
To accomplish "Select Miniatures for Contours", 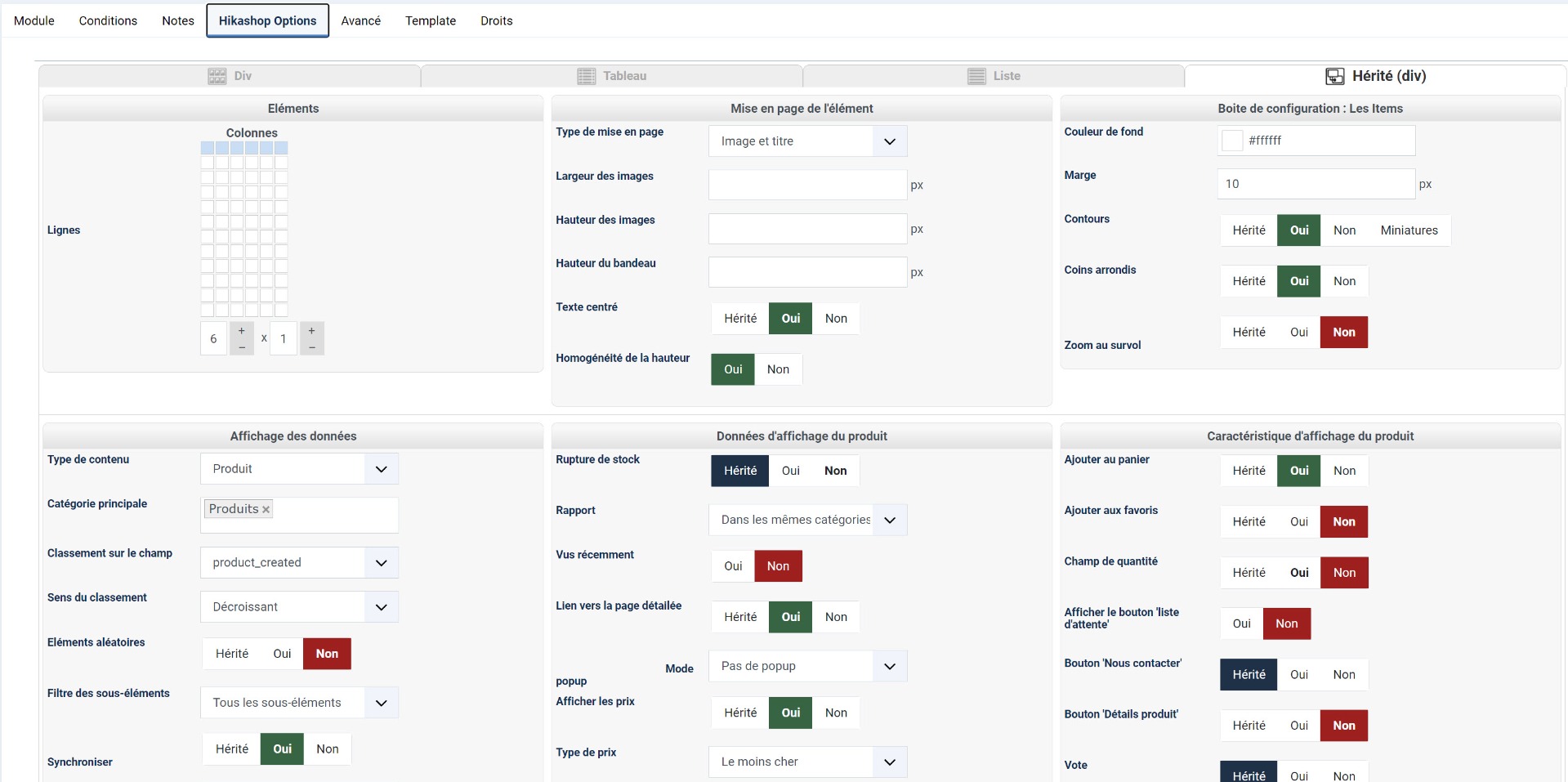I will [1409, 230].
